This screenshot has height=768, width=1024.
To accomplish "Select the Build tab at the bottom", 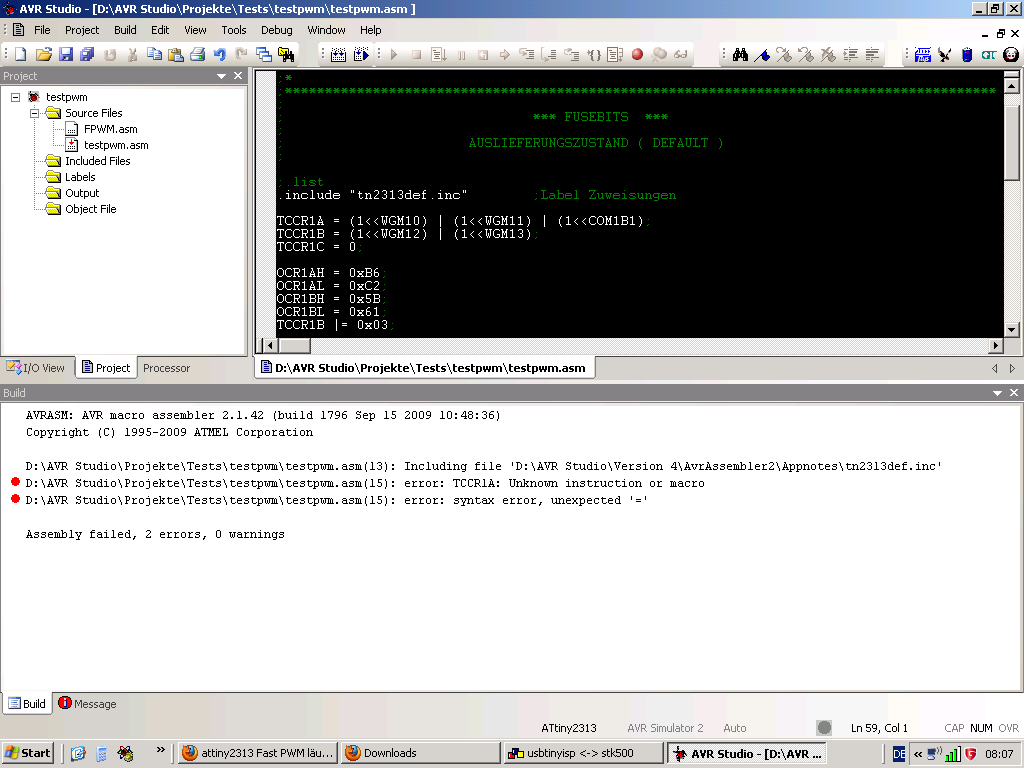I will 27,704.
